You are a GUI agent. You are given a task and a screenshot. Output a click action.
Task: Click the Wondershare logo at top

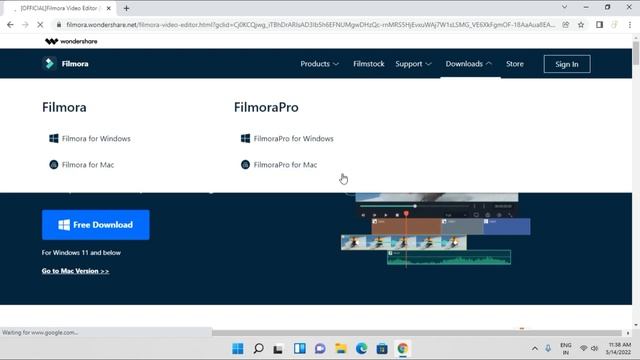[x=71, y=41]
